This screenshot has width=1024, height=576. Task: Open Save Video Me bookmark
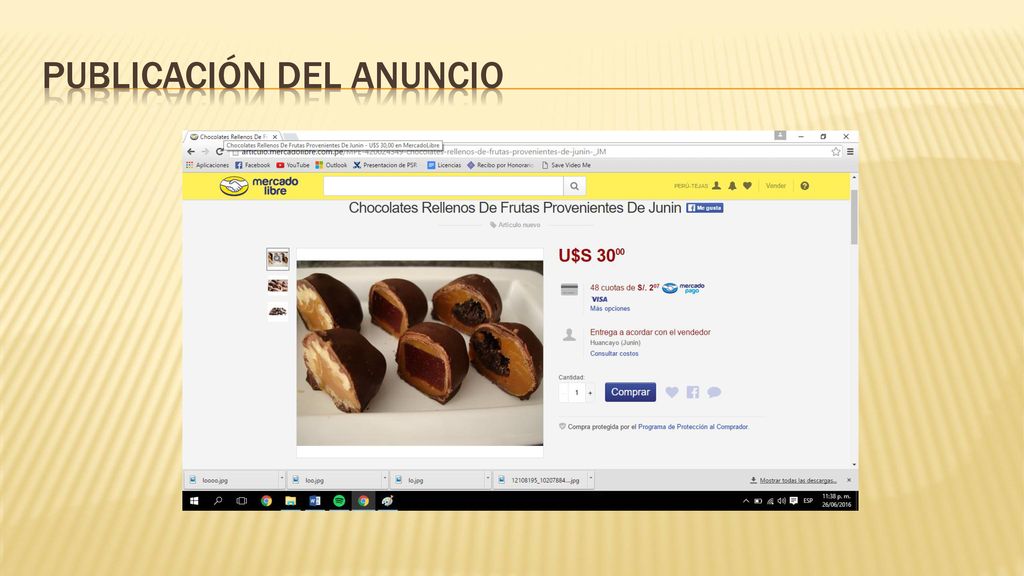[x=566, y=165]
